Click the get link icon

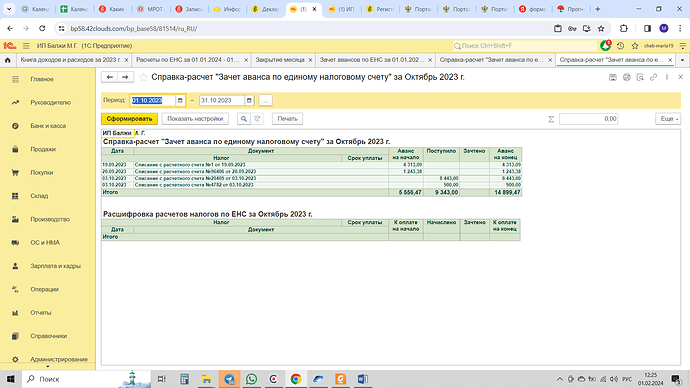[x=653, y=77]
